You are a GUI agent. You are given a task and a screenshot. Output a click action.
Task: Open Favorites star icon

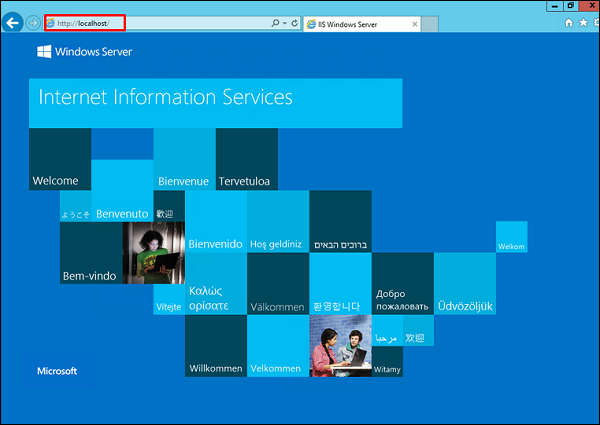point(581,22)
